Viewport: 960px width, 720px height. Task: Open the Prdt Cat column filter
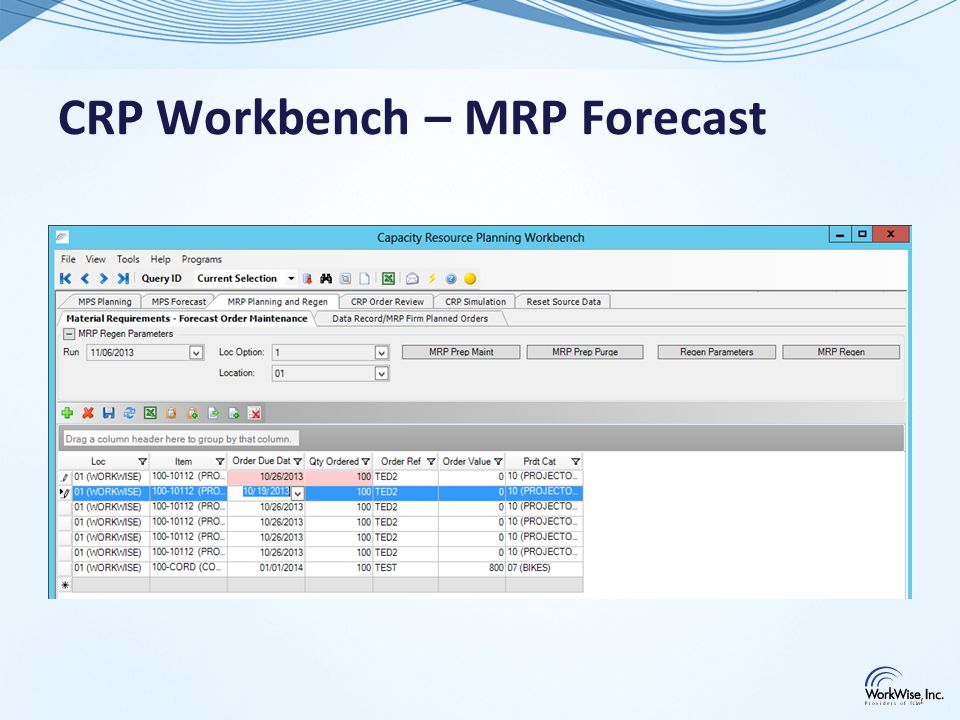coord(576,462)
